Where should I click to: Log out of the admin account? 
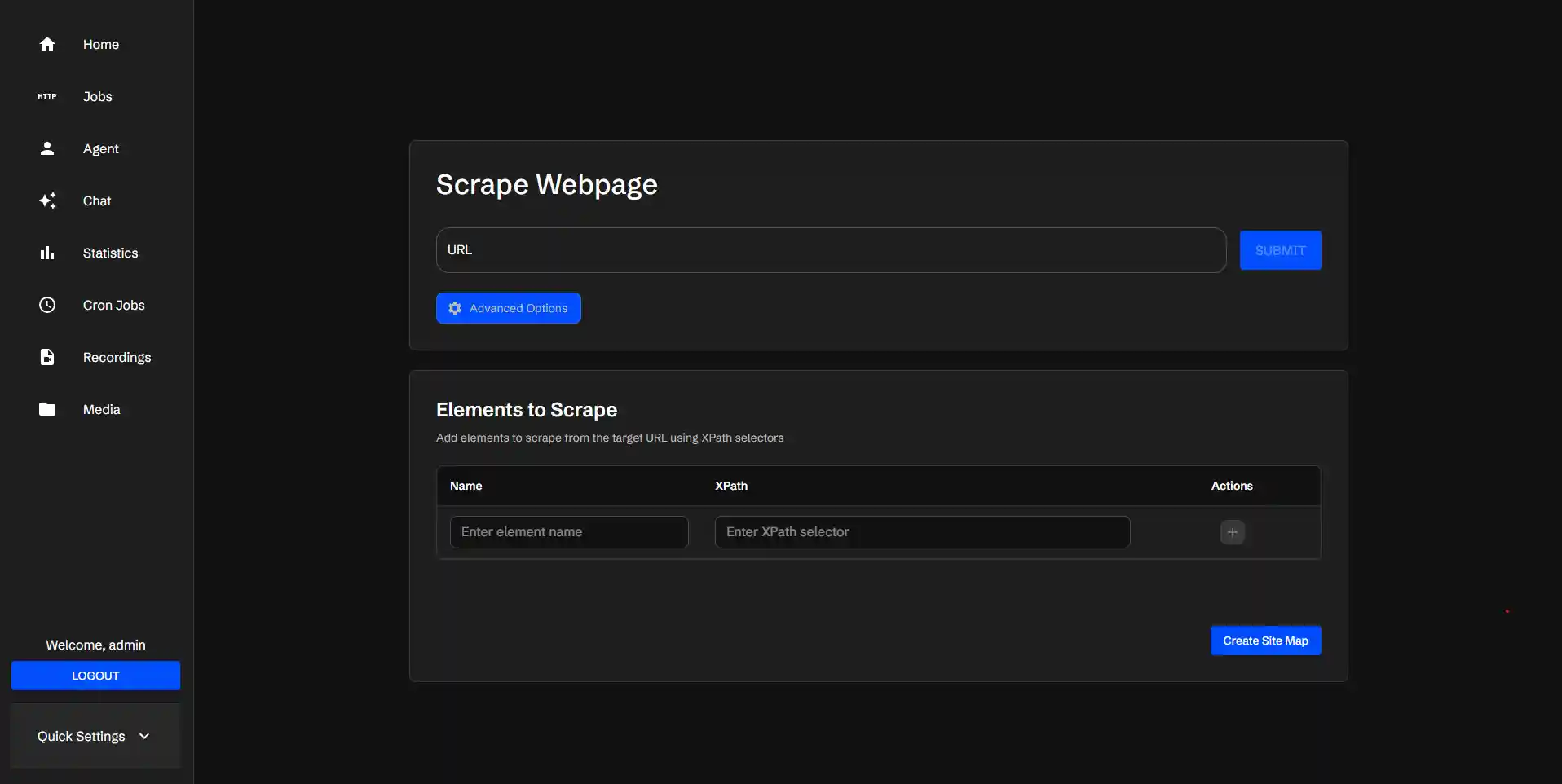click(x=95, y=676)
